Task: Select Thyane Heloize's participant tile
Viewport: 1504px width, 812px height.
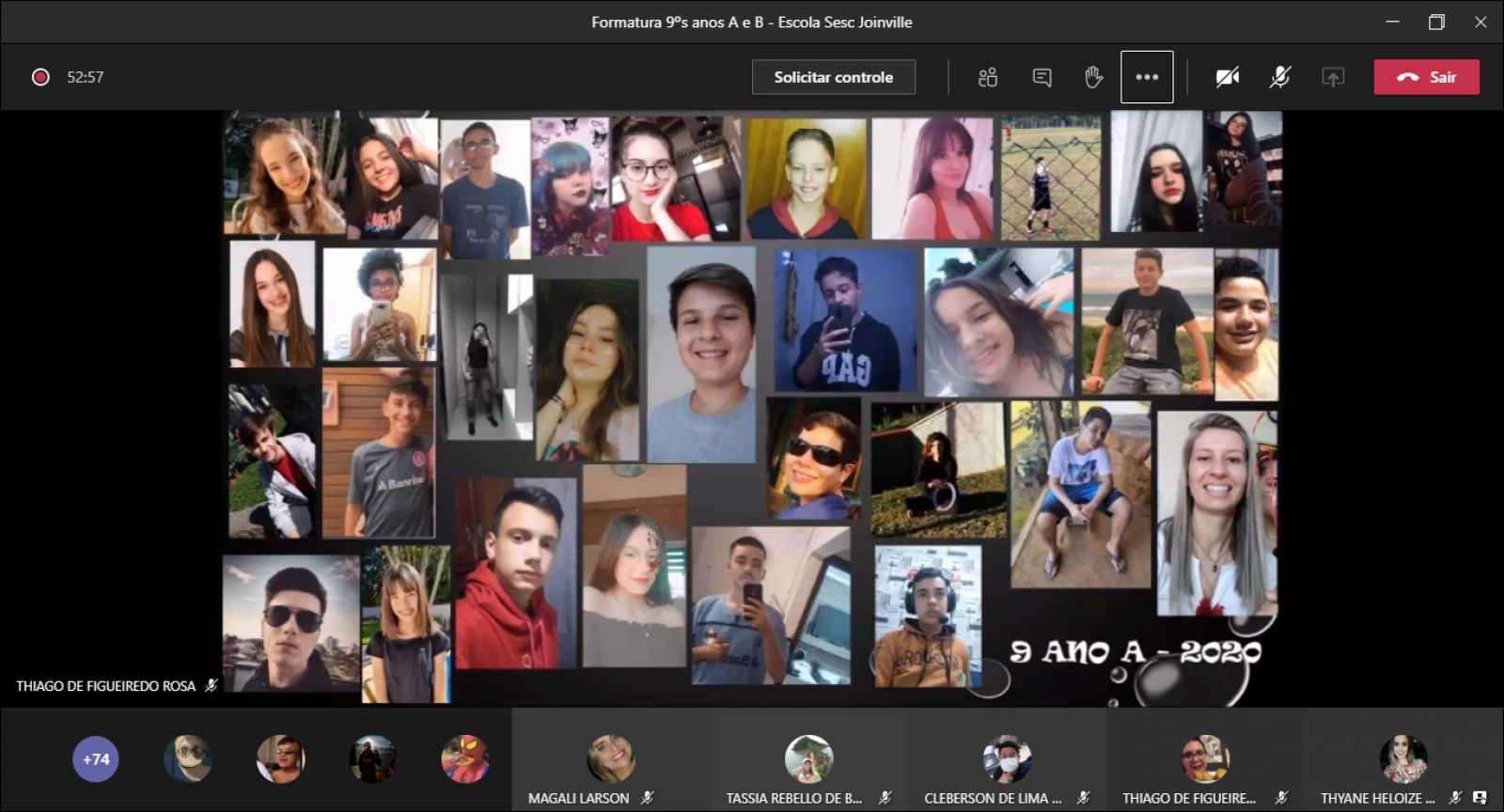Action: [x=1402, y=760]
